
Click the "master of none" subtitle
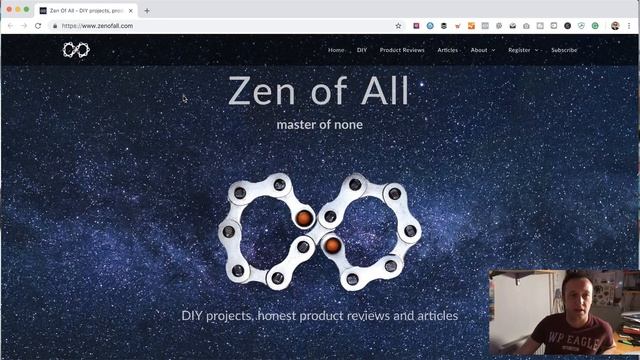pos(320,124)
